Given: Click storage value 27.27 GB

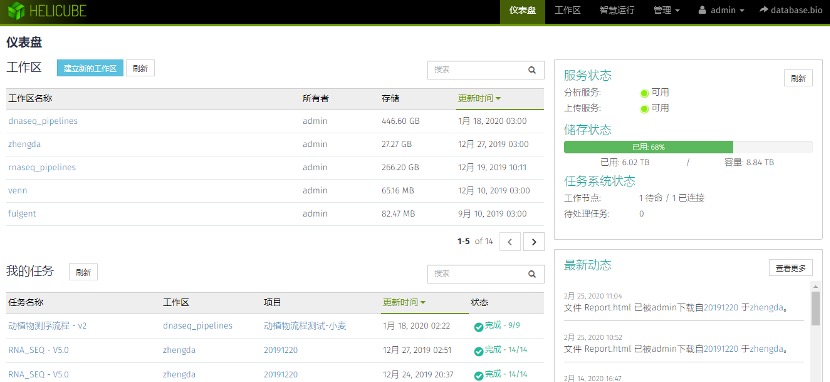Looking at the screenshot, I should click(x=396, y=144).
